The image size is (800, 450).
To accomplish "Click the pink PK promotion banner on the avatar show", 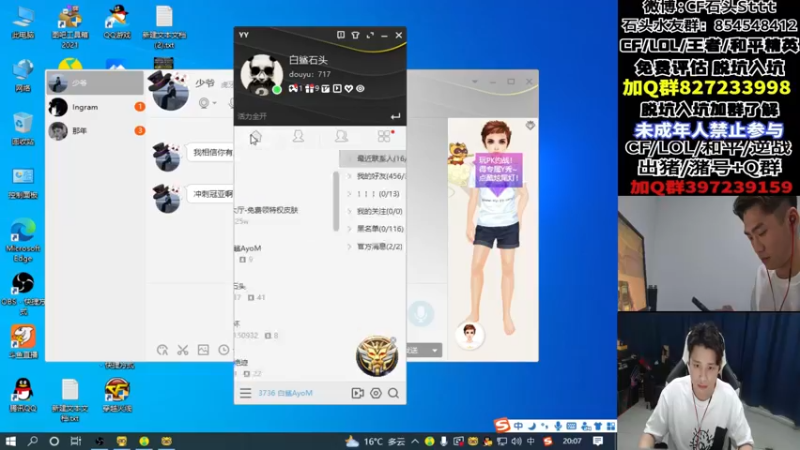I will tap(498, 169).
